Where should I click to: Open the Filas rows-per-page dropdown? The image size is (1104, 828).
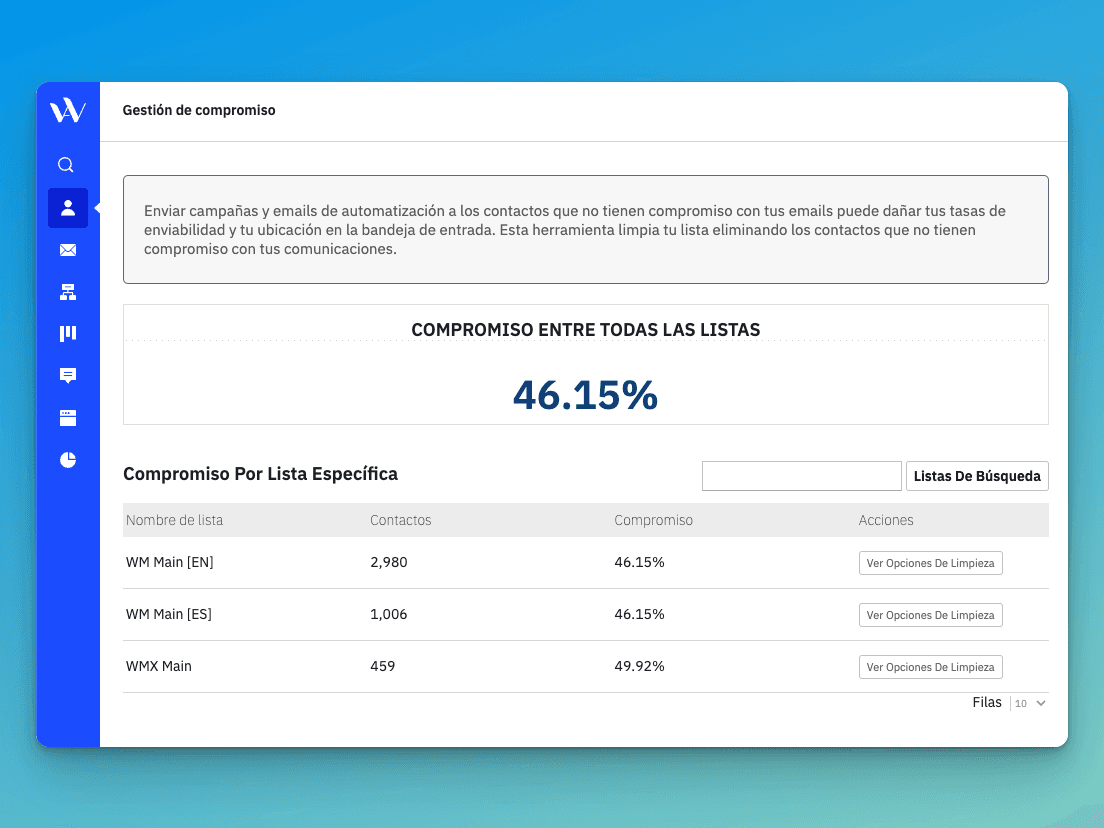pyautogui.click(x=1030, y=703)
